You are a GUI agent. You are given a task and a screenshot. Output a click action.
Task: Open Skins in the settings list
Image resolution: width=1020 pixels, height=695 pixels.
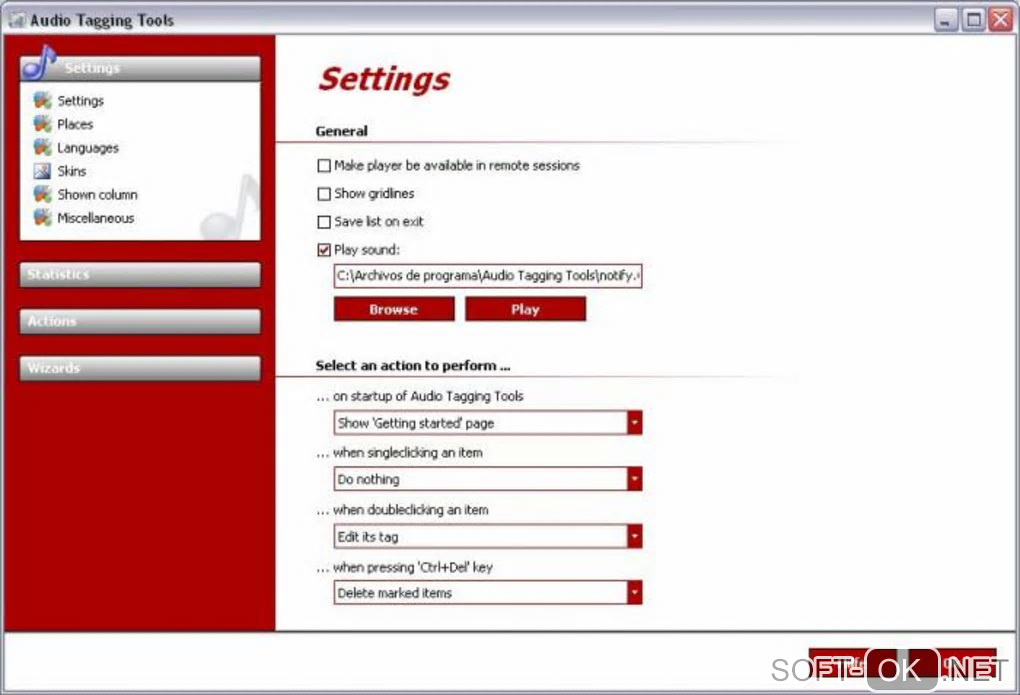click(x=72, y=171)
